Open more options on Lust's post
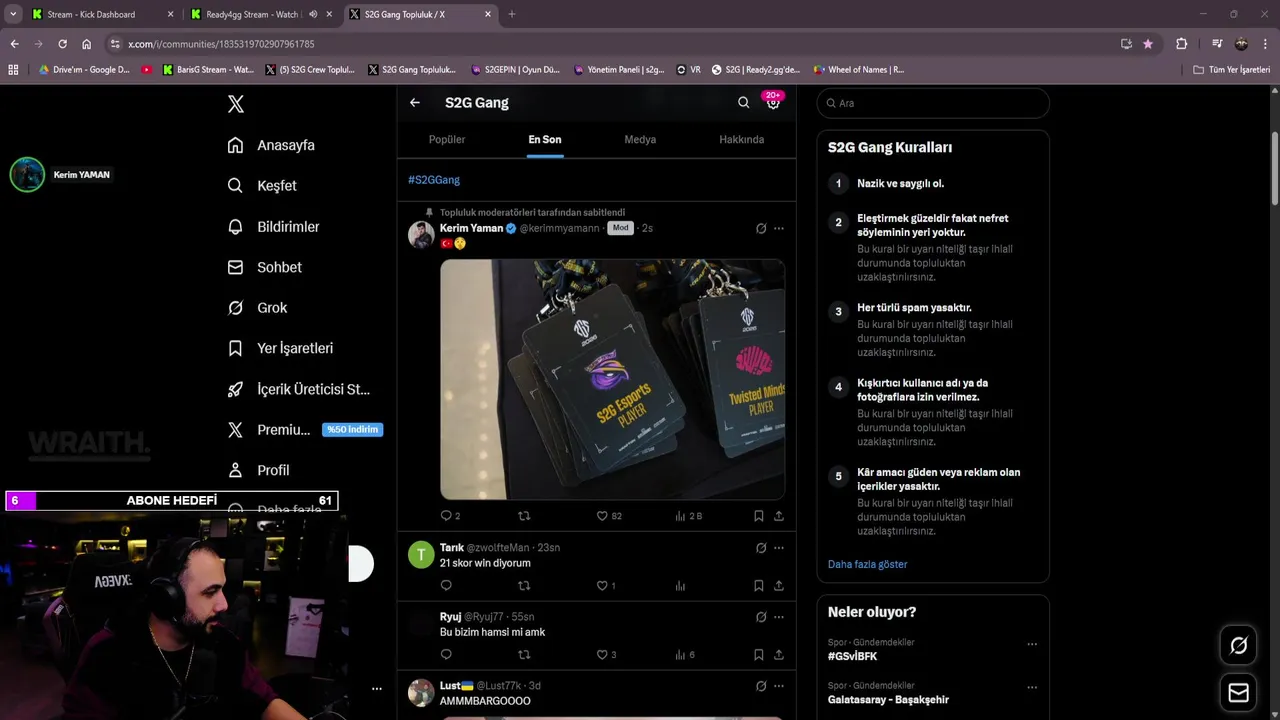This screenshot has width=1280, height=720. tap(779, 686)
